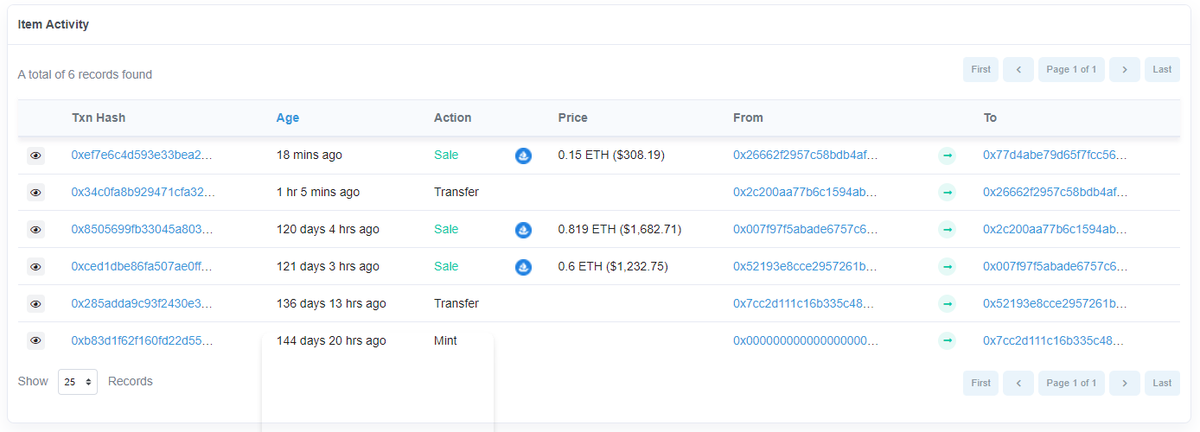Go to previous page using bottom chevron
This screenshot has width=1200, height=432.
[1018, 383]
